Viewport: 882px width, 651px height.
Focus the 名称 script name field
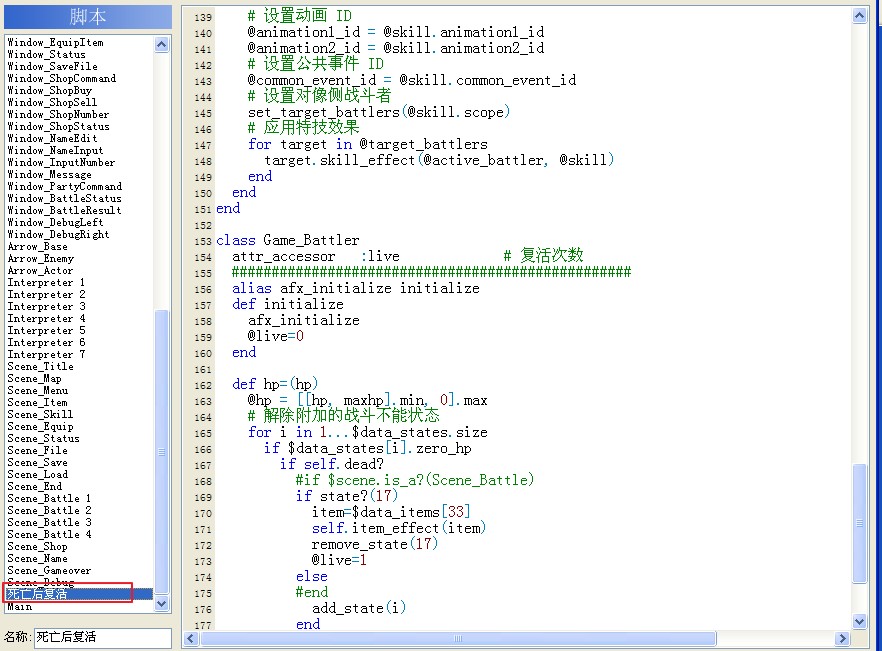pyautogui.click(x=102, y=637)
